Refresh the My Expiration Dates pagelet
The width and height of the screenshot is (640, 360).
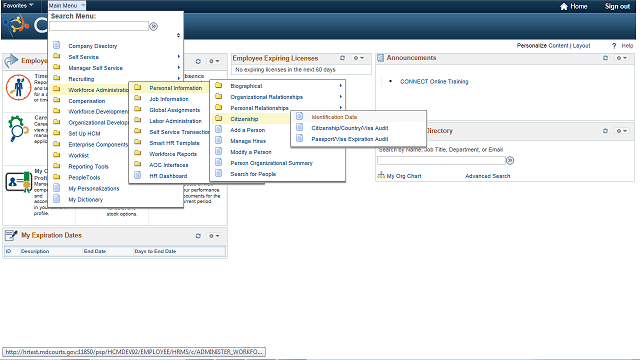click(198, 236)
